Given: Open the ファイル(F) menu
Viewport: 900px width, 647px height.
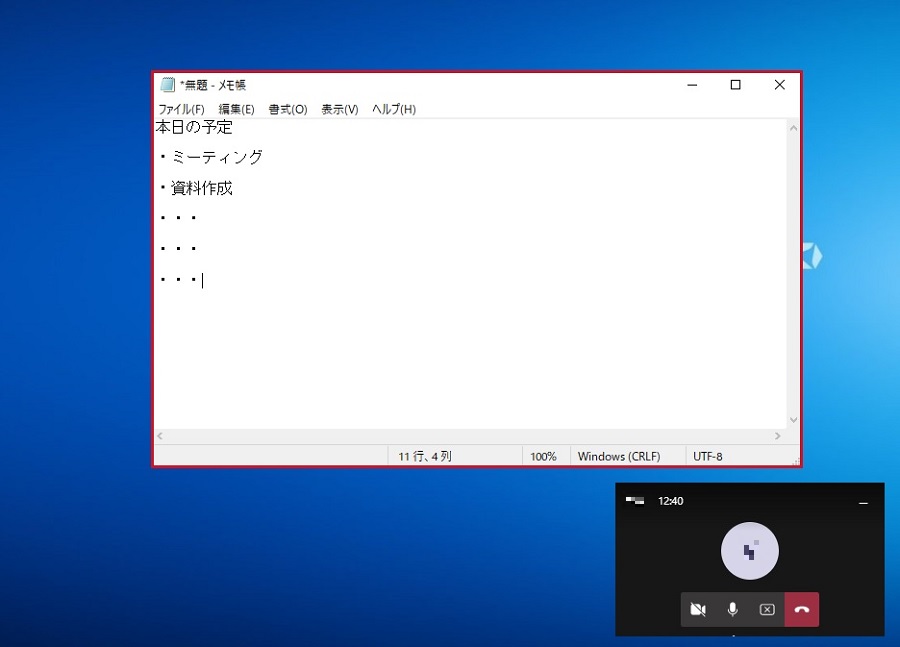Looking at the screenshot, I should 181,109.
